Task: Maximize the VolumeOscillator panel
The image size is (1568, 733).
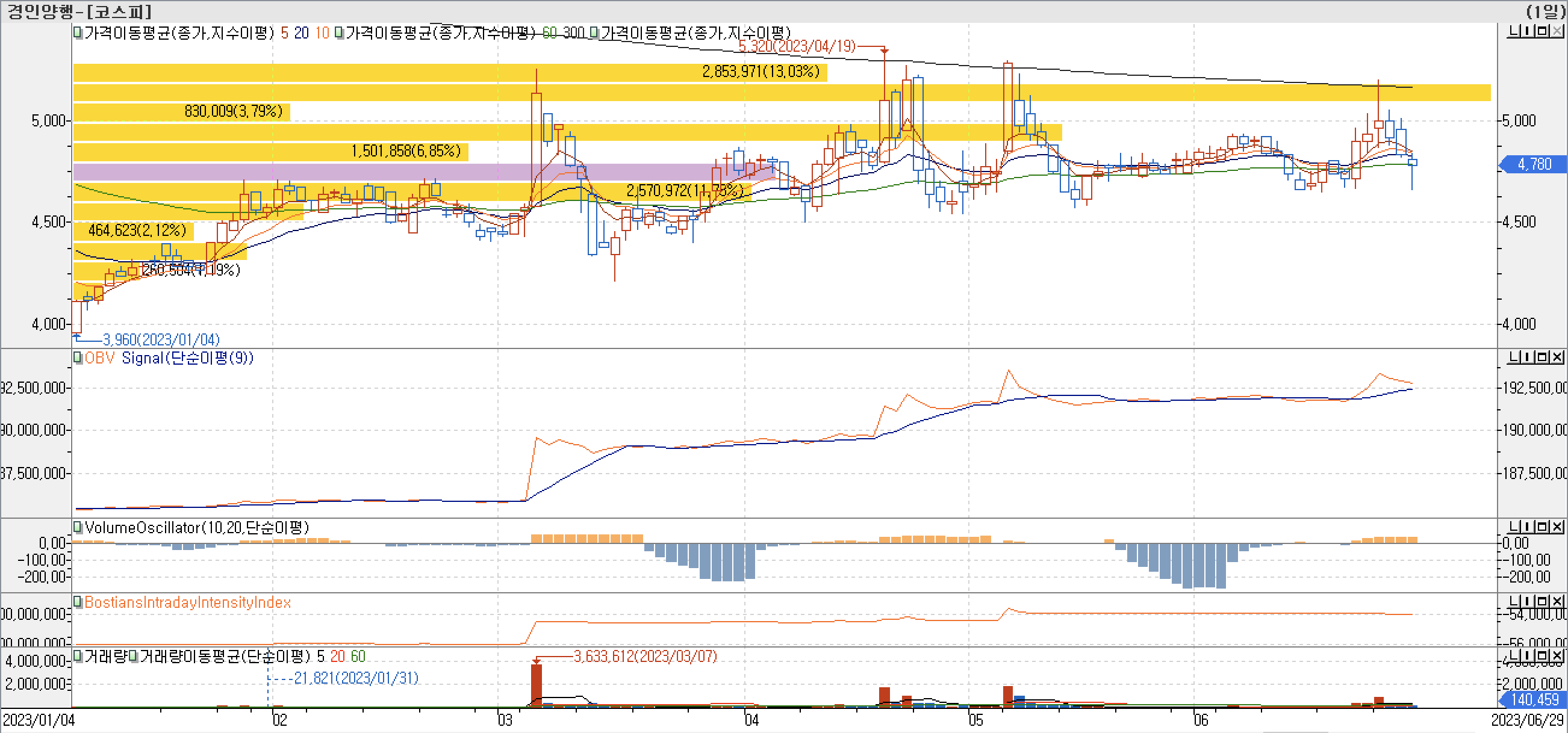Action: click(x=1543, y=527)
